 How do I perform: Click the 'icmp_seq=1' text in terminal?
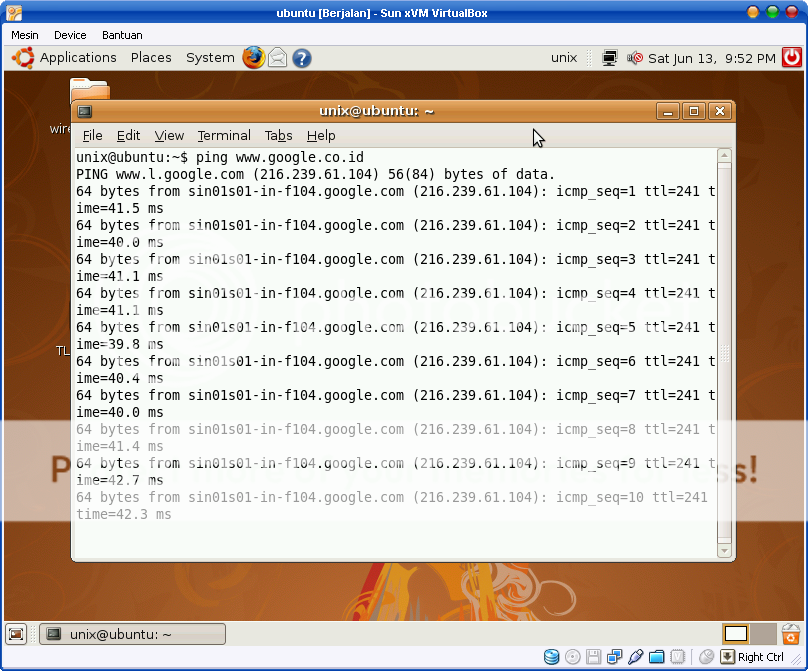coord(596,191)
